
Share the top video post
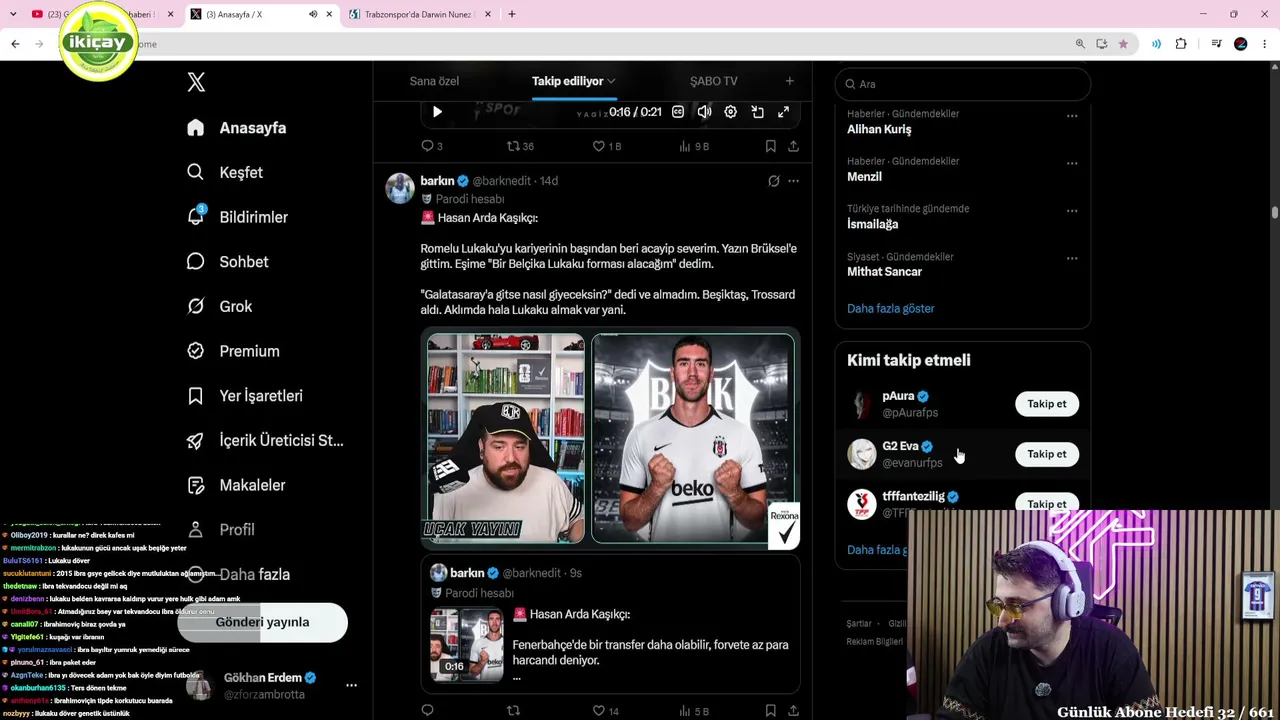click(x=793, y=146)
